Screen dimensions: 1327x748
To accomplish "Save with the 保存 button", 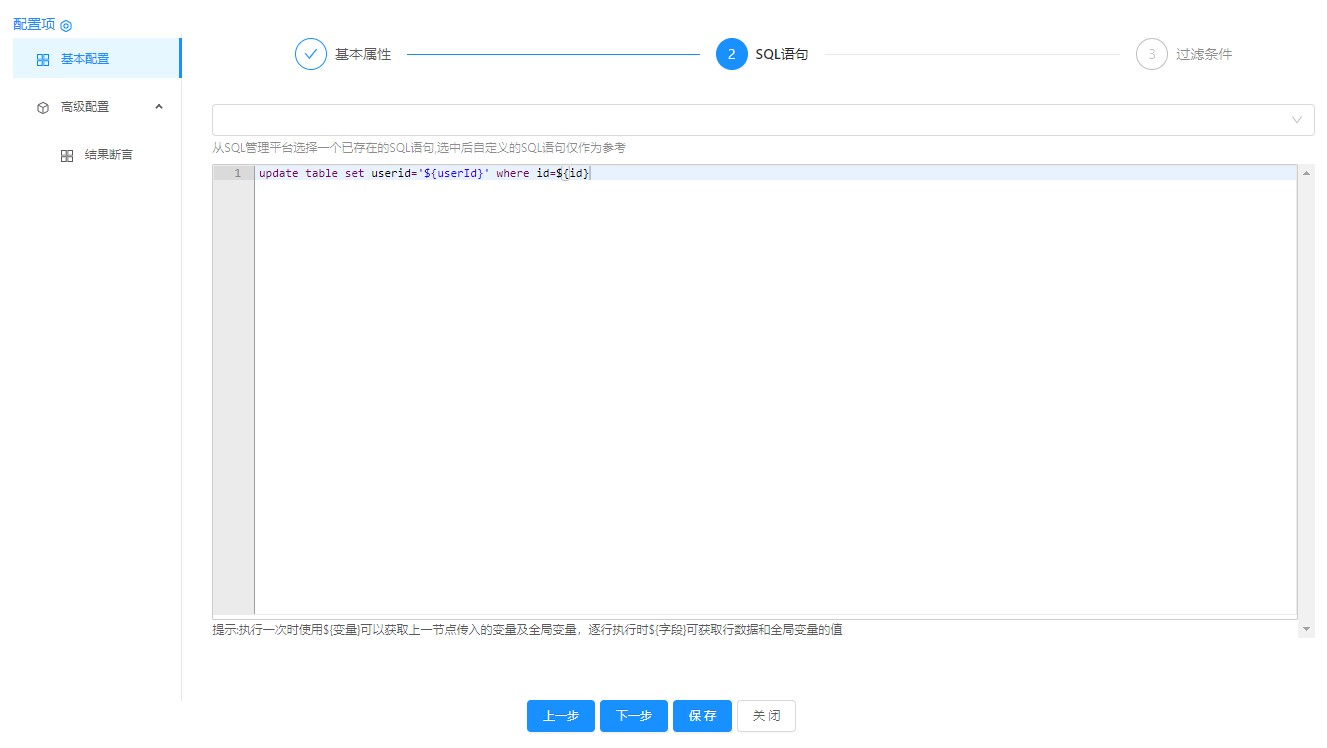I will coord(702,716).
